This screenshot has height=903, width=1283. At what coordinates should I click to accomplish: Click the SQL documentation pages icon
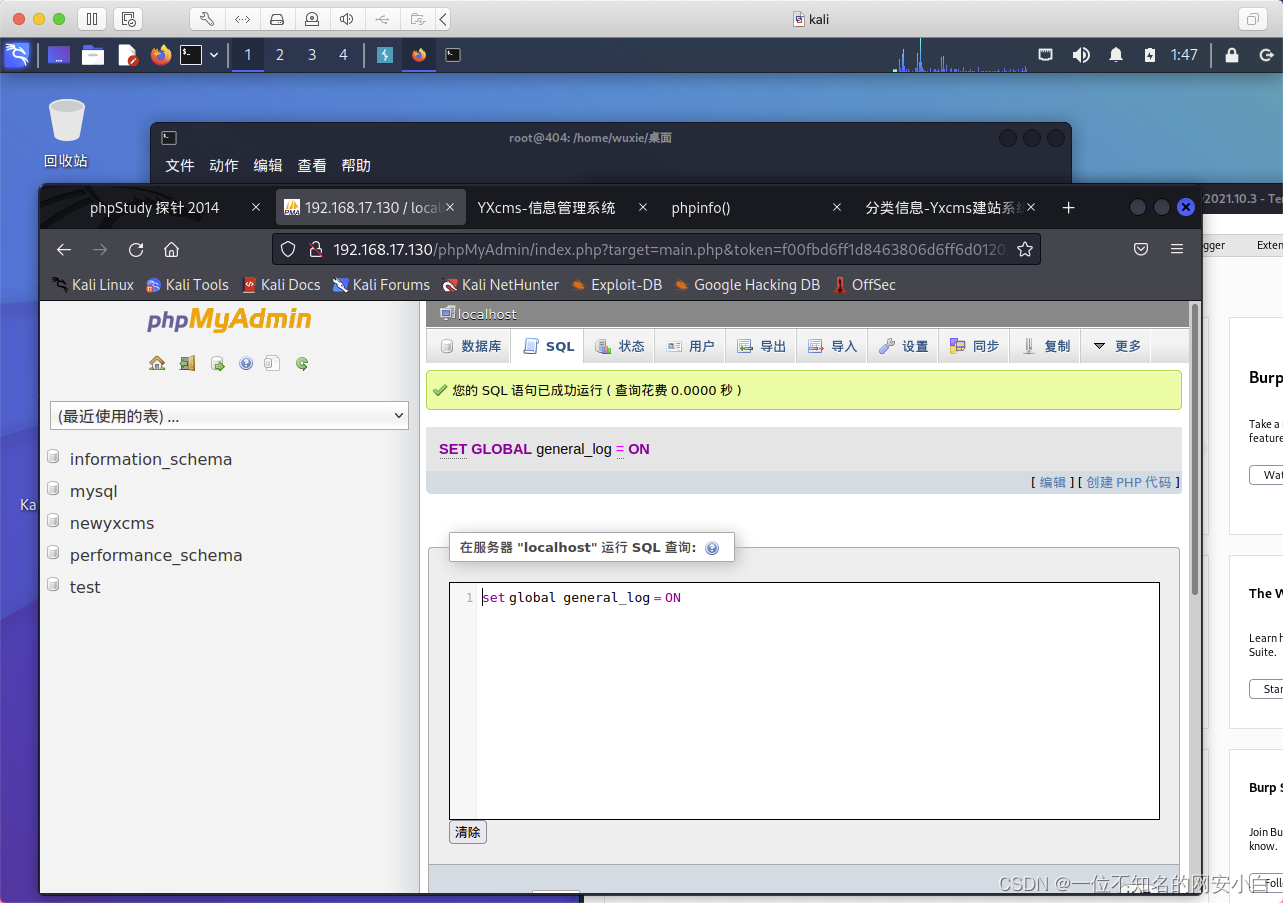tap(272, 364)
